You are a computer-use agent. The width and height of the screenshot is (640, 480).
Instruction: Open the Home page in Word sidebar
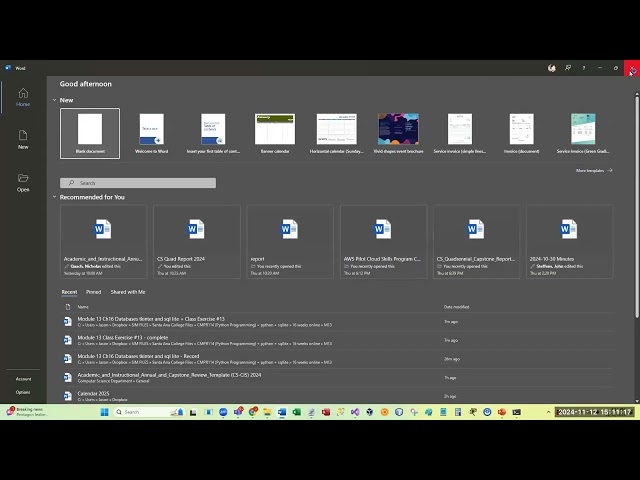[23, 97]
